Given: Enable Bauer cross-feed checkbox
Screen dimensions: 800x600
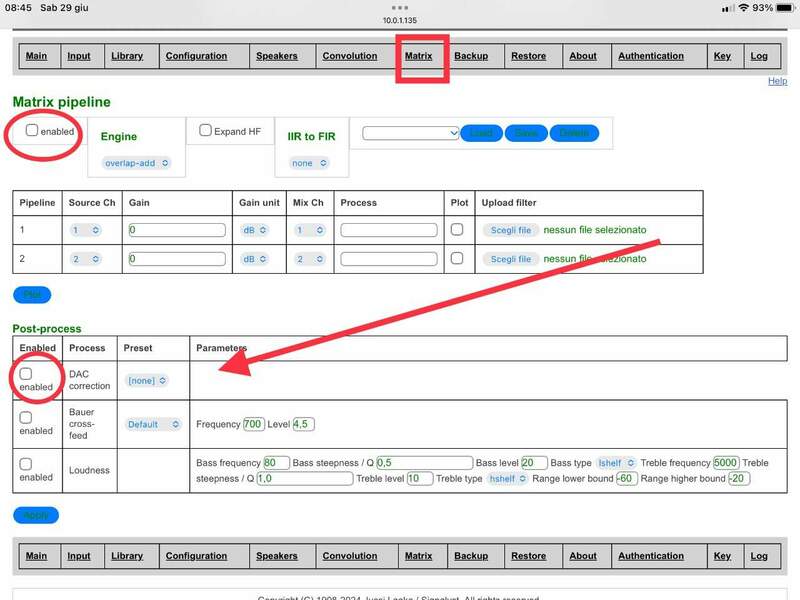Looking at the screenshot, I should pyautogui.click(x=26, y=418).
